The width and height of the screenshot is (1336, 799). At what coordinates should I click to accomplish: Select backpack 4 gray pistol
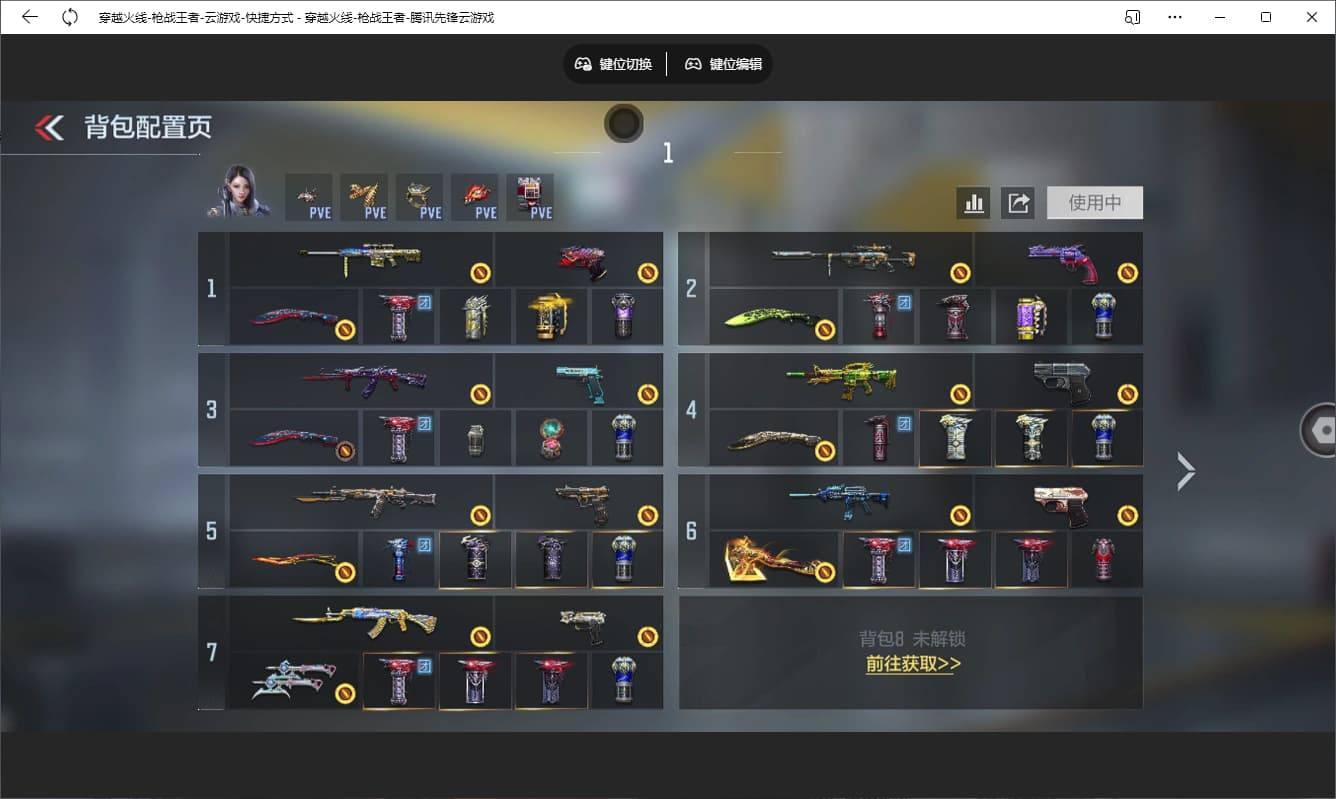[1059, 381]
